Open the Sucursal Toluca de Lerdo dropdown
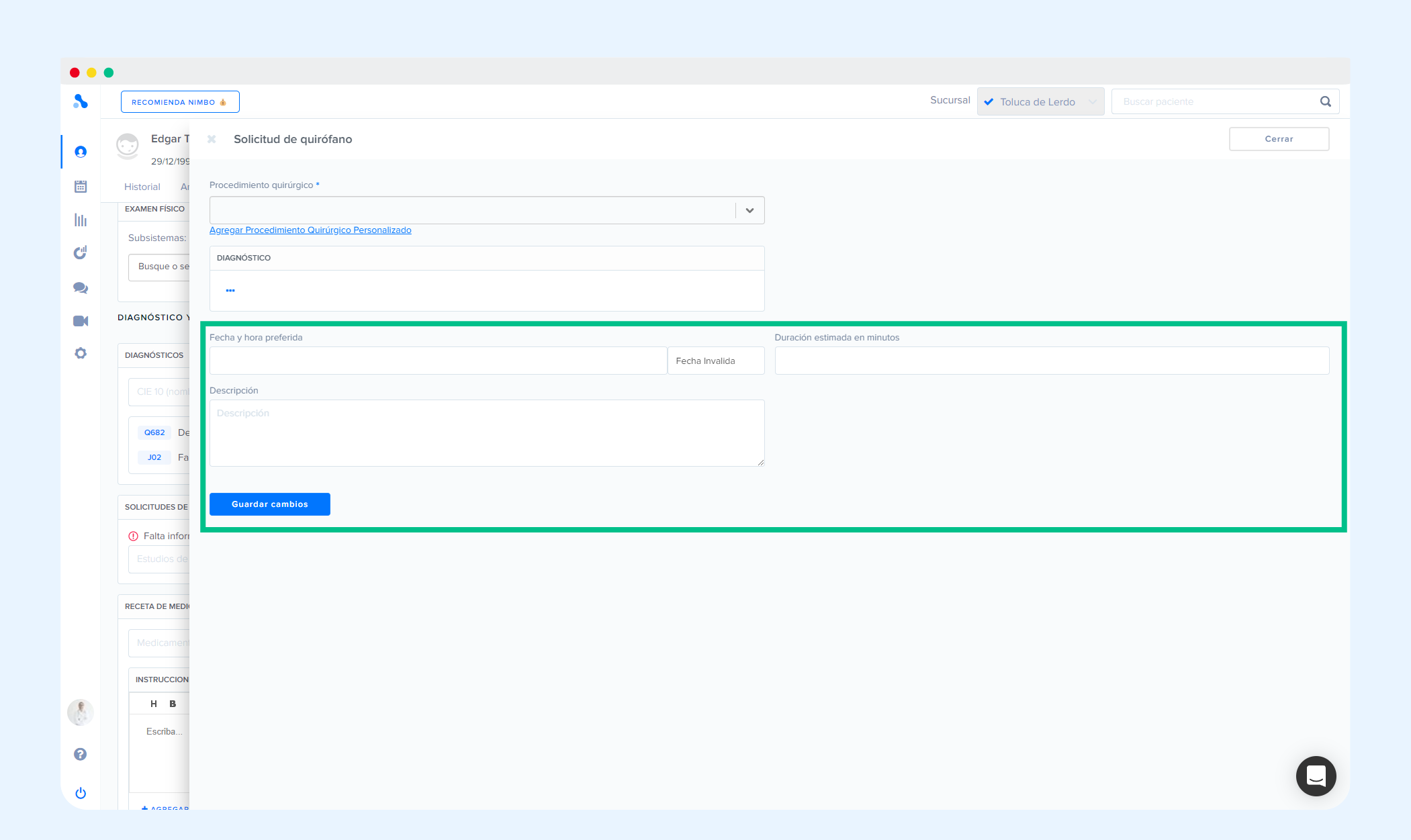 click(x=1040, y=101)
